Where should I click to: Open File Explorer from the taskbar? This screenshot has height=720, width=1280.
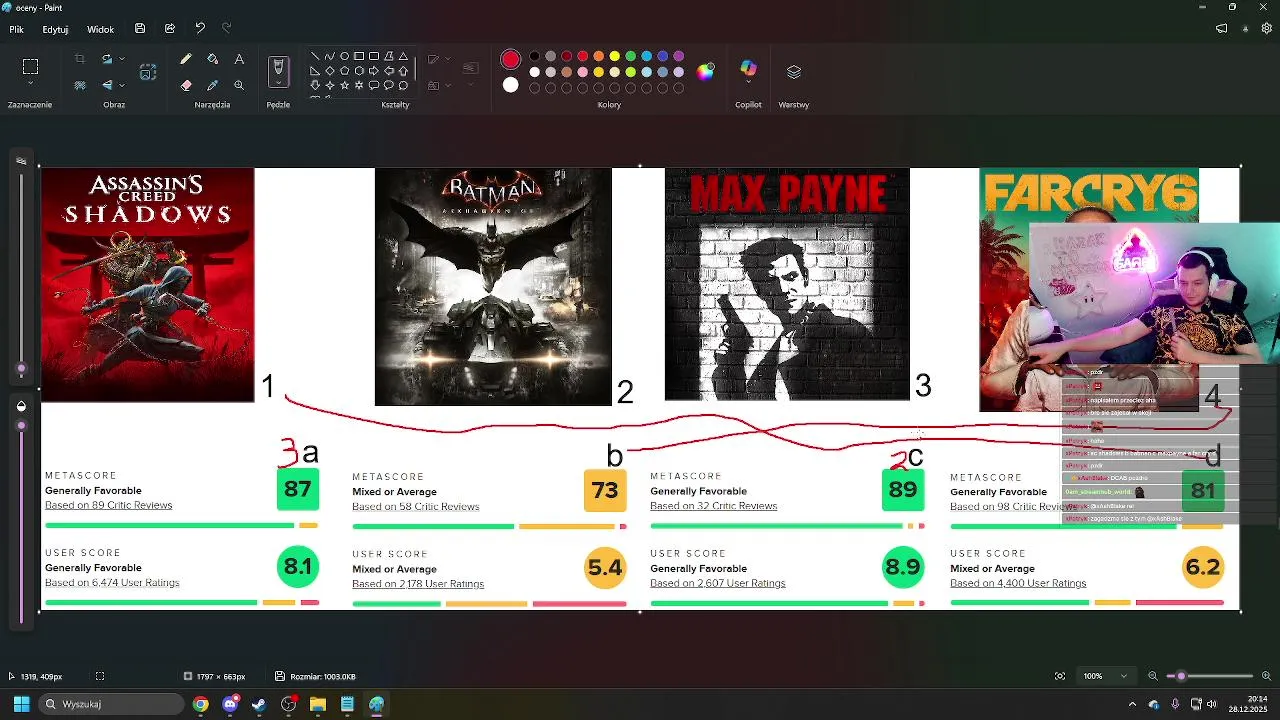317,704
